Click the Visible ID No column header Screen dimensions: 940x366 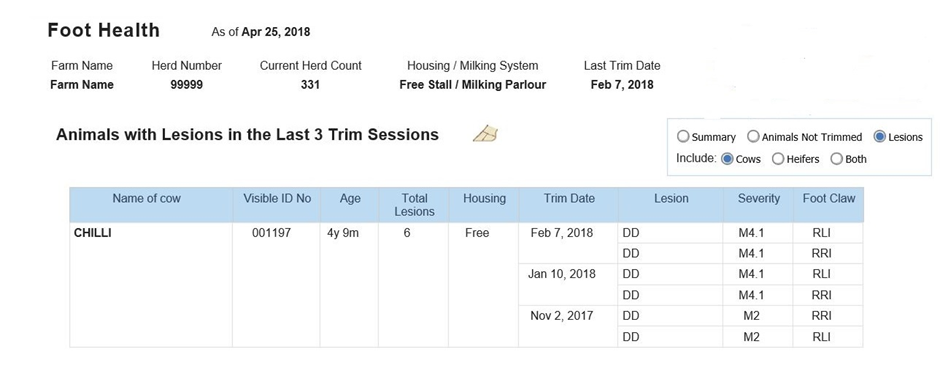(x=277, y=198)
